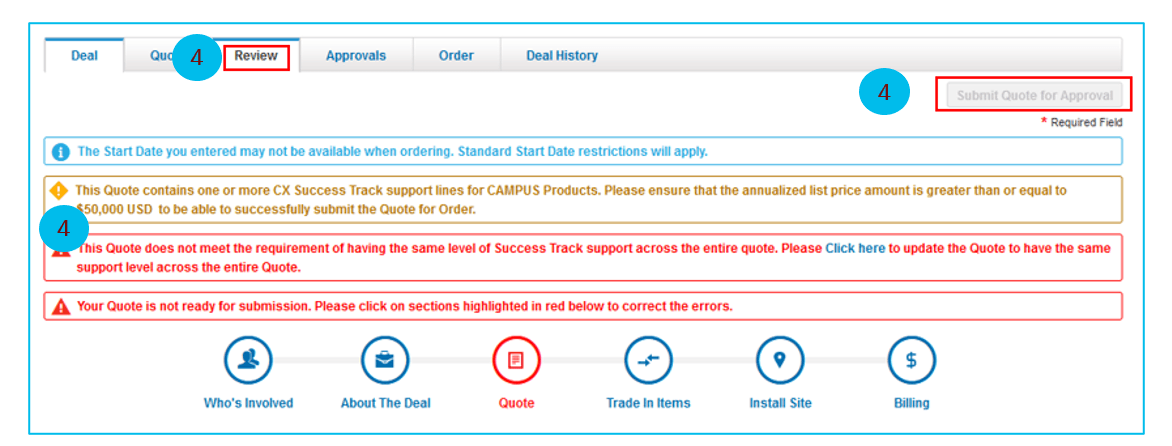Click the red Quote label under the icon

tap(516, 403)
